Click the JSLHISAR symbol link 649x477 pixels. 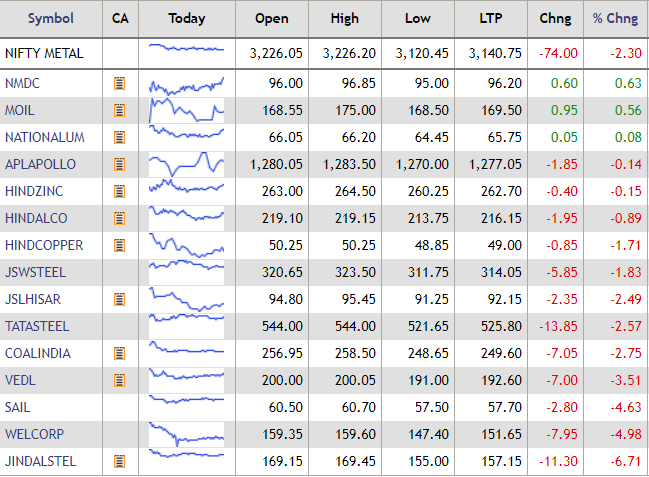[32, 299]
